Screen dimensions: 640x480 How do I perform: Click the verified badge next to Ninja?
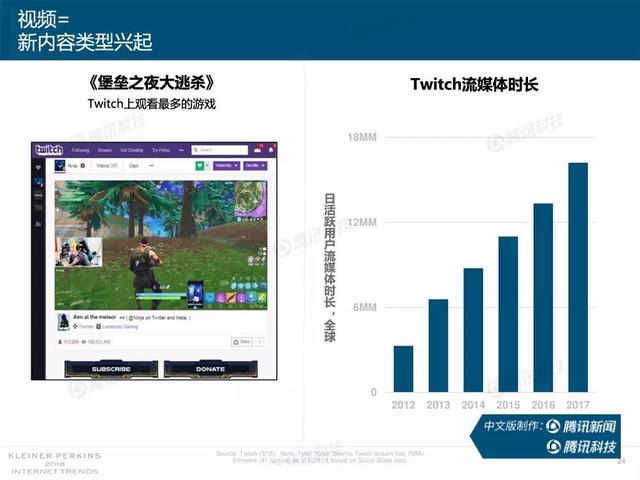(83, 166)
